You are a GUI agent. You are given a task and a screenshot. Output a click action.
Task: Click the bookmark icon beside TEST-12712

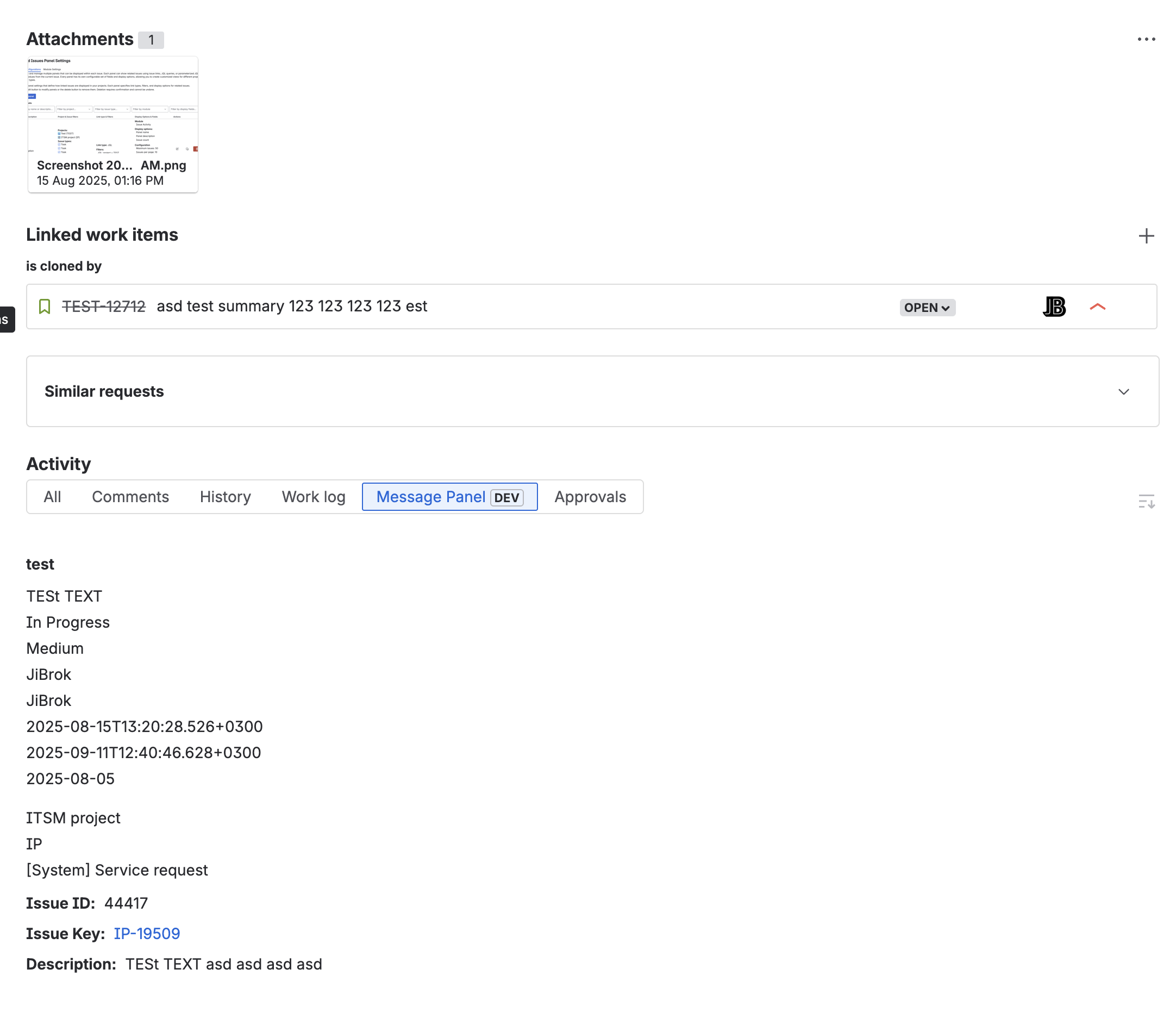pyautogui.click(x=46, y=307)
